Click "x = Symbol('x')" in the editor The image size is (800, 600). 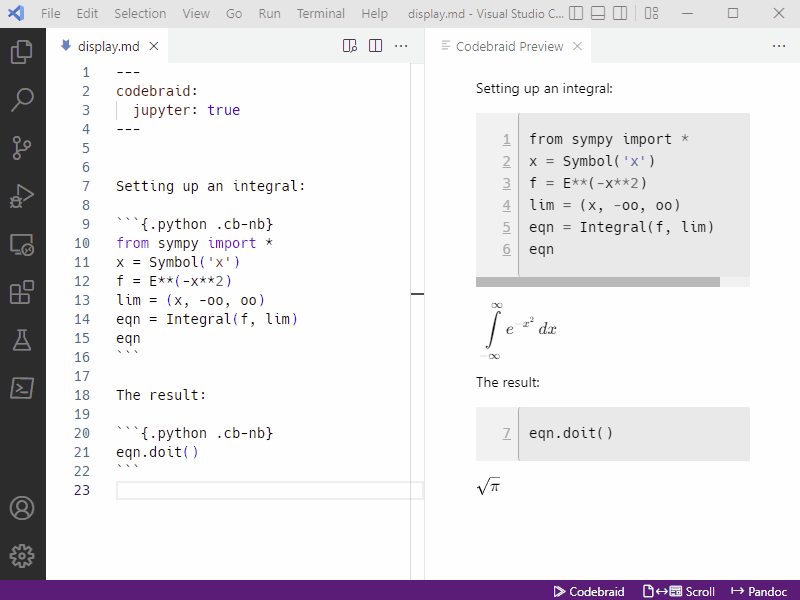click(178, 262)
